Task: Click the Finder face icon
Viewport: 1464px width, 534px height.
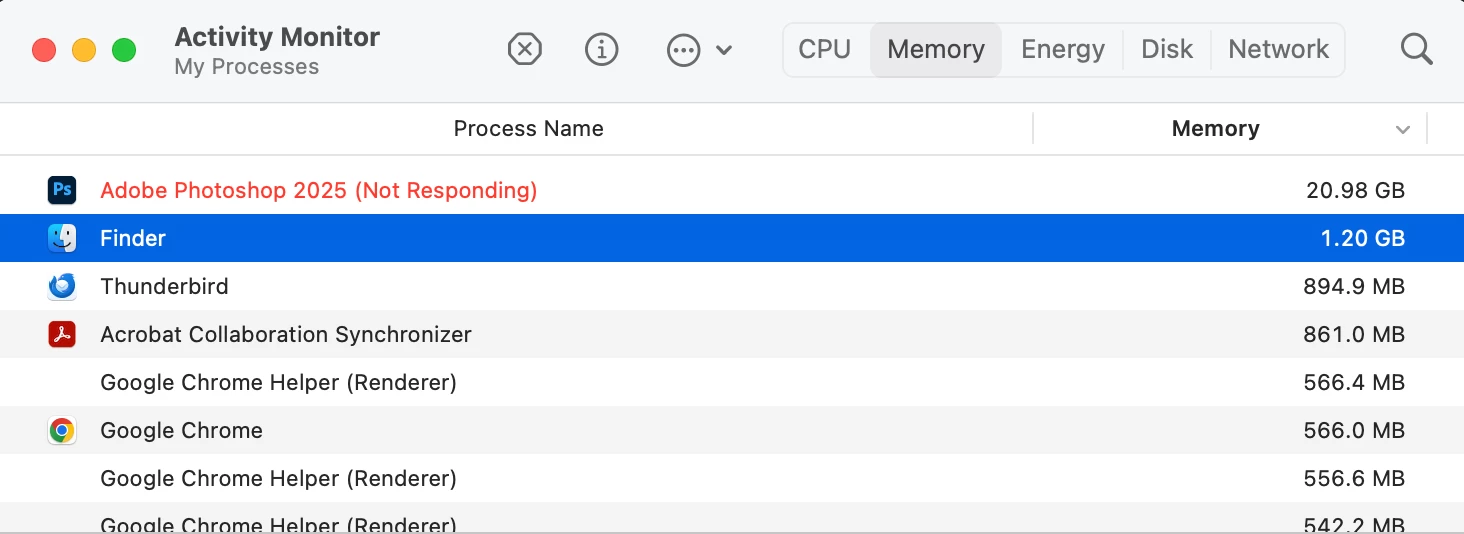Action: click(x=62, y=238)
